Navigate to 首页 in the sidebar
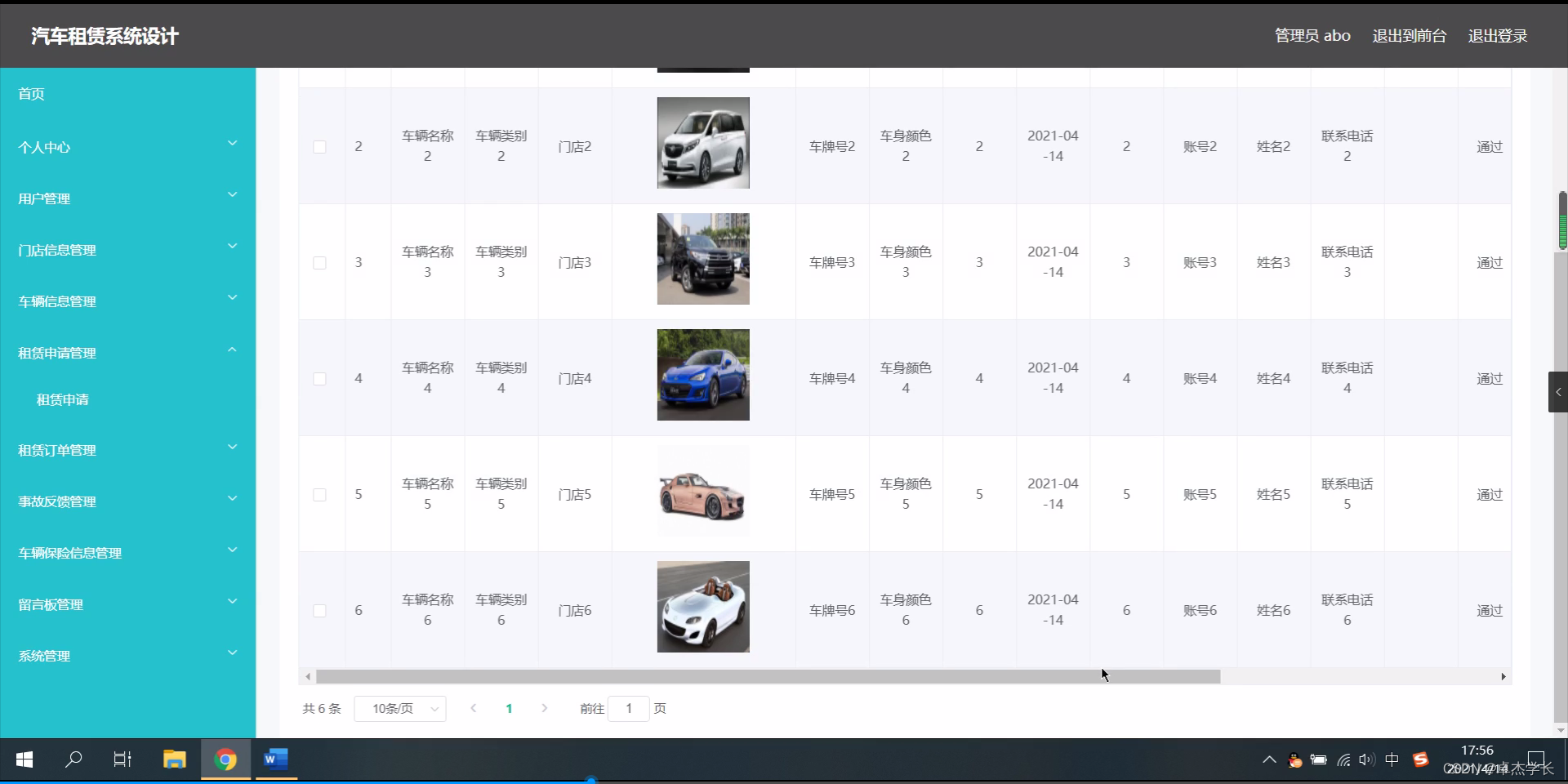This screenshot has height=784, width=1568. pos(31,93)
